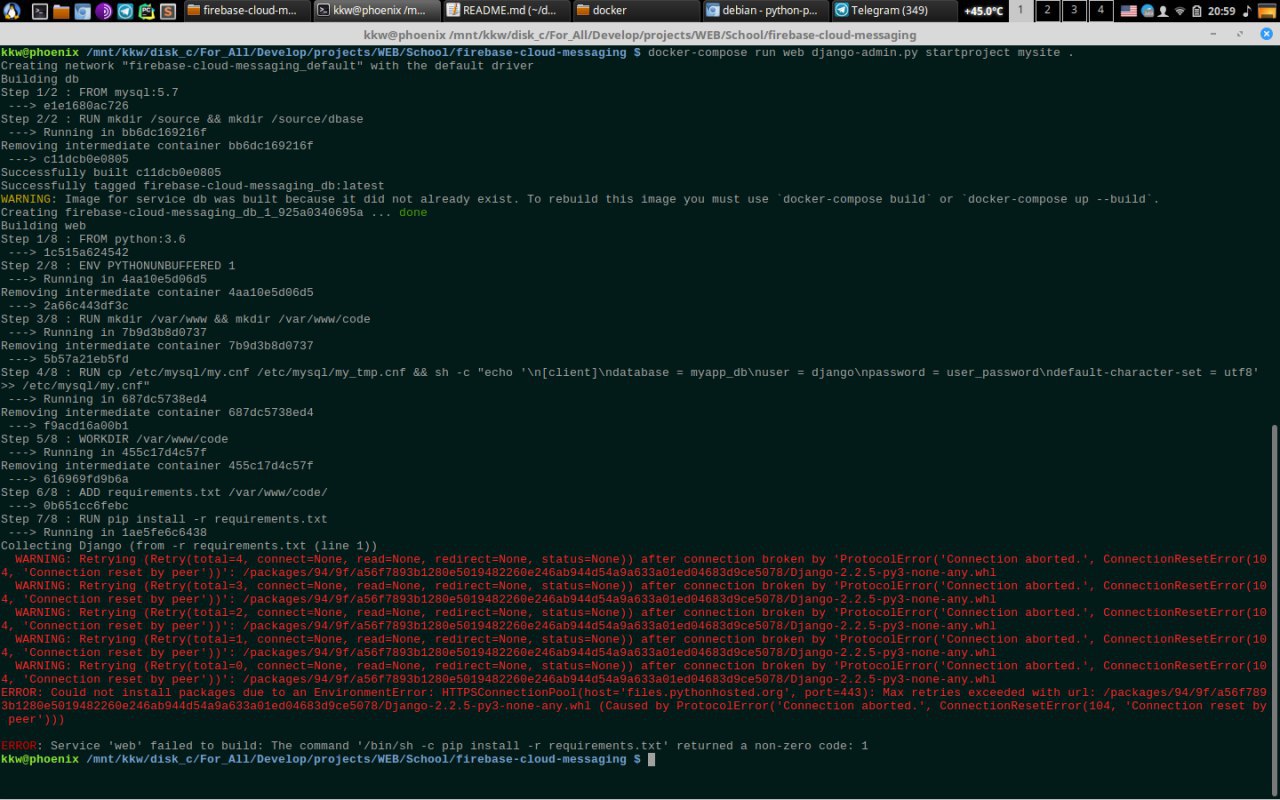This screenshot has width=1280, height=800.
Task: Click 'Successfully tagged firebase-cloud-messaging_db:latest' line
Action: pos(192,185)
